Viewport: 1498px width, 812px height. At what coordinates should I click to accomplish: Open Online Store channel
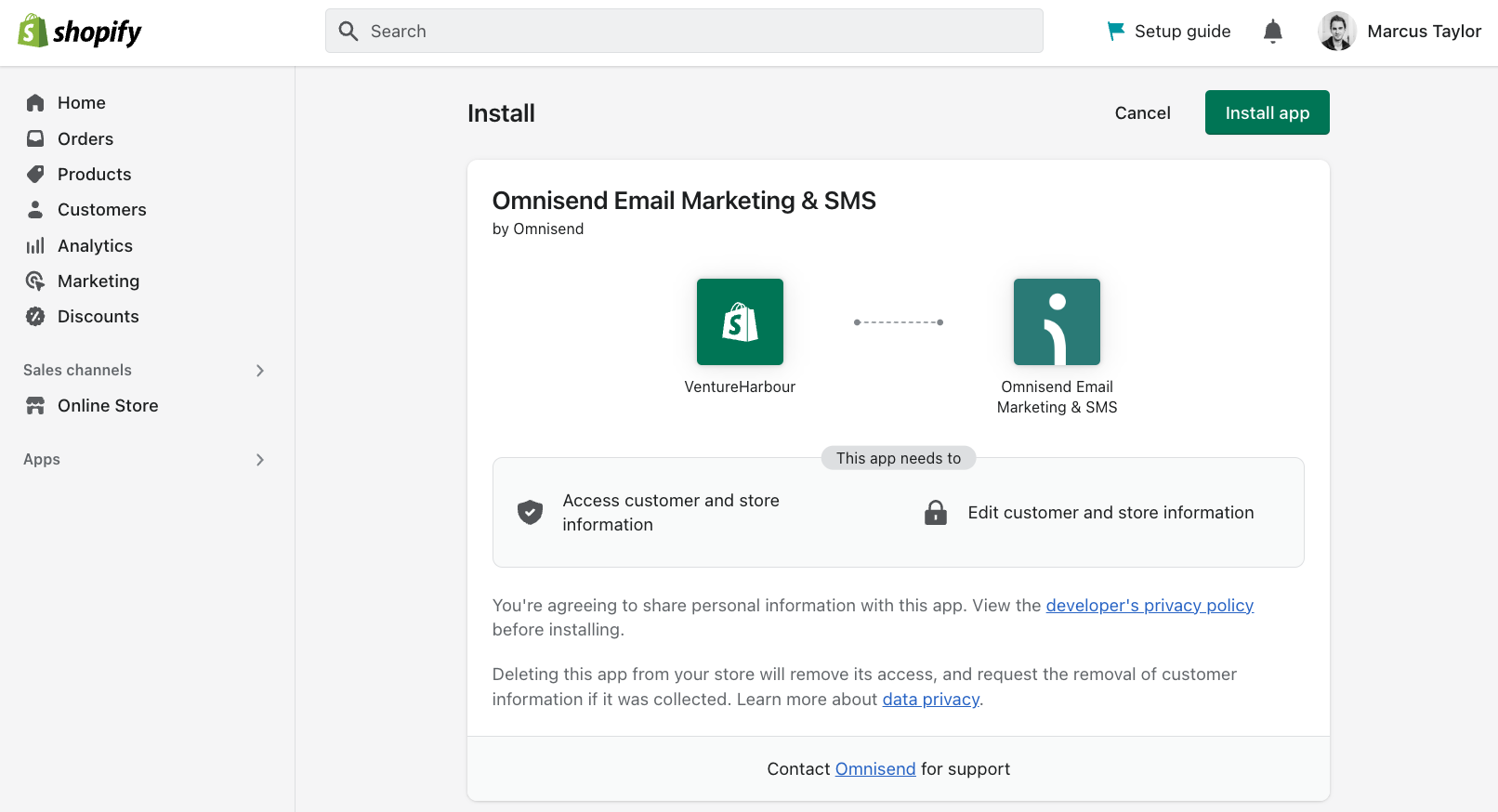click(108, 405)
